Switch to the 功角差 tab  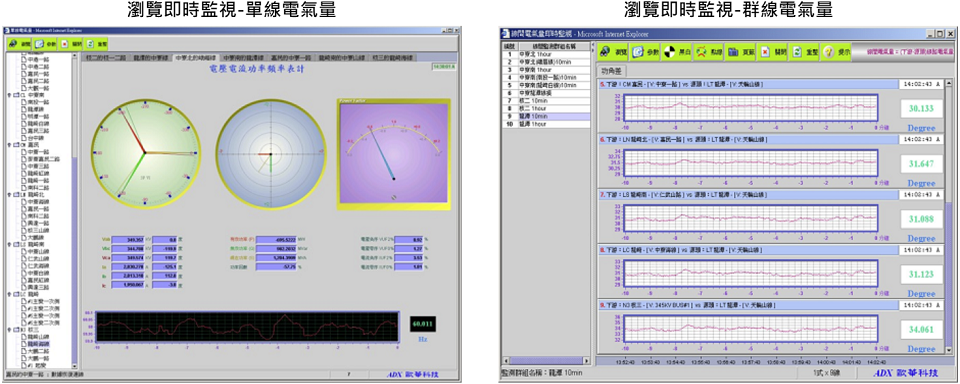[x=610, y=71]
